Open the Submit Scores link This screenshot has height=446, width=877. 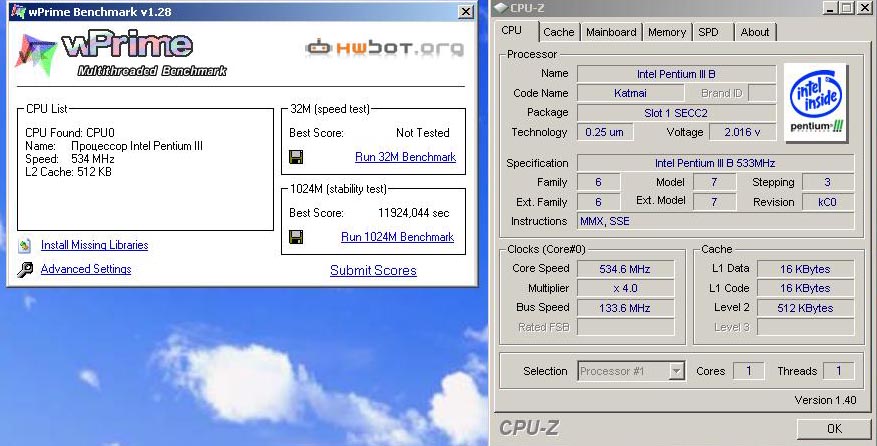pyautogui.click(x=373, y=271)
